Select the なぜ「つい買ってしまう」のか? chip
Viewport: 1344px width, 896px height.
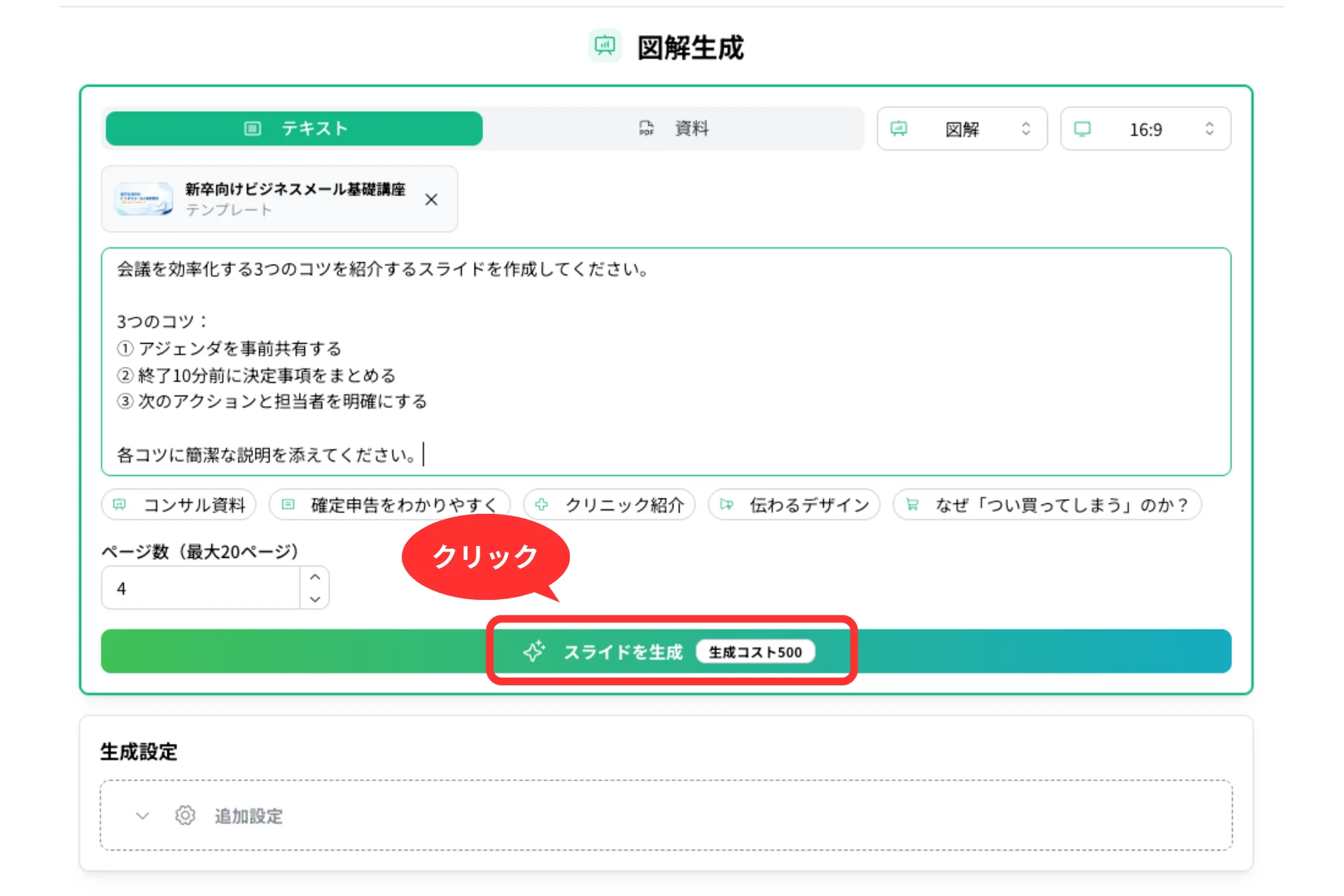click(1047, 505)
